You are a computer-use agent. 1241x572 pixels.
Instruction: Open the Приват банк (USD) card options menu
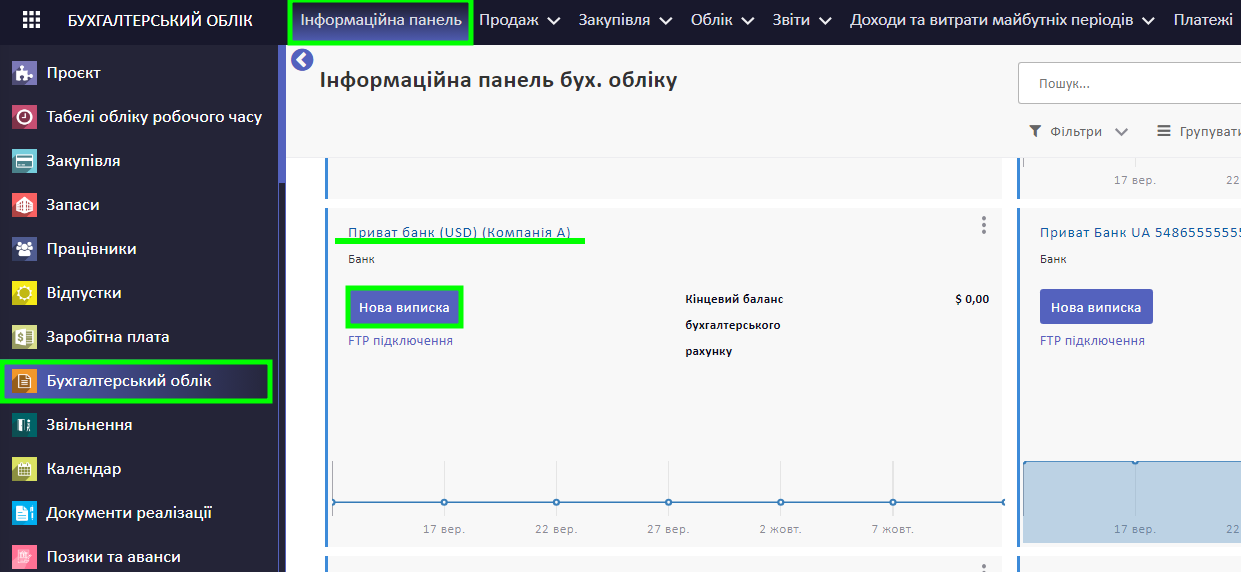point(984,225)
